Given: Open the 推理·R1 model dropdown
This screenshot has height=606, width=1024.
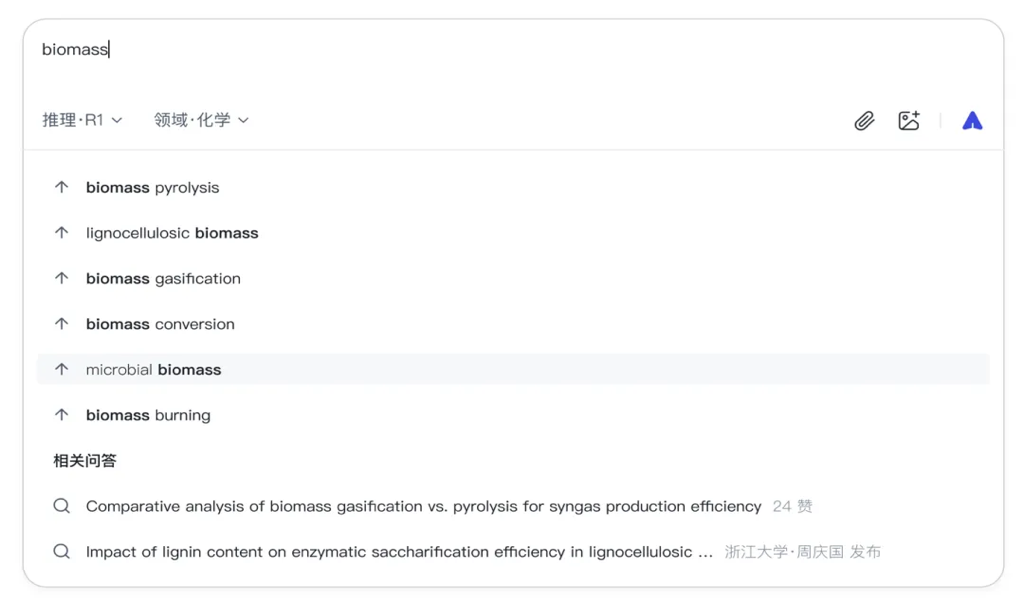Looking at the screenshot, I should click(x=82, y=120).
